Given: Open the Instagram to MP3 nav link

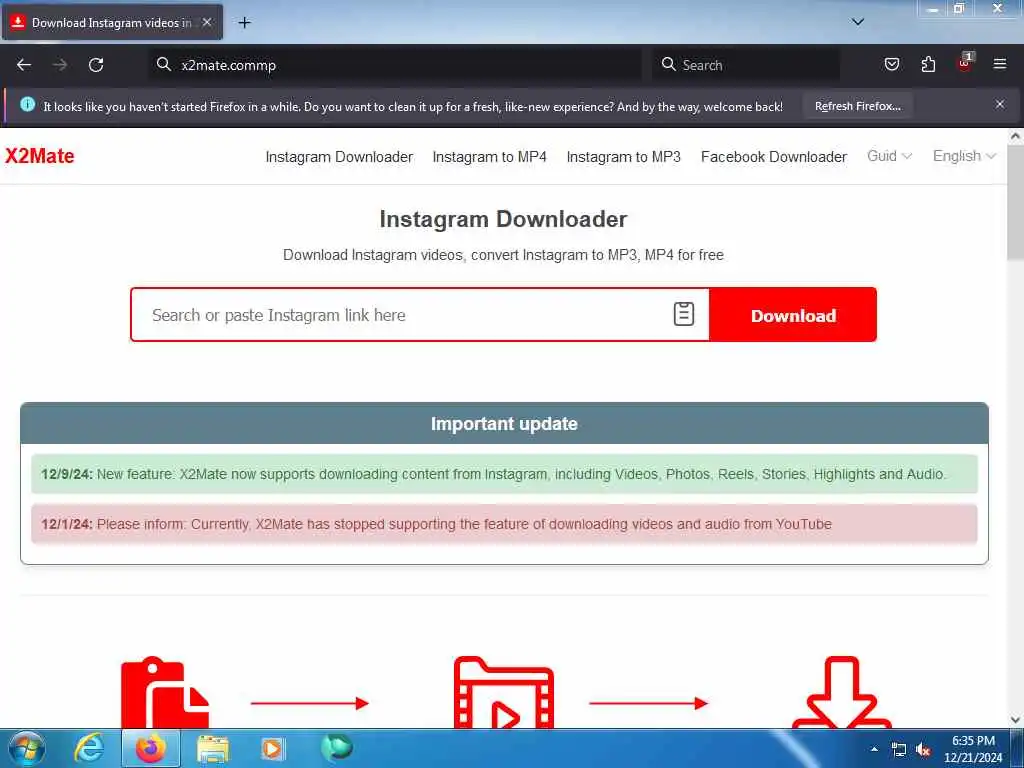Looking at the screenshot, I should point(624,157).
